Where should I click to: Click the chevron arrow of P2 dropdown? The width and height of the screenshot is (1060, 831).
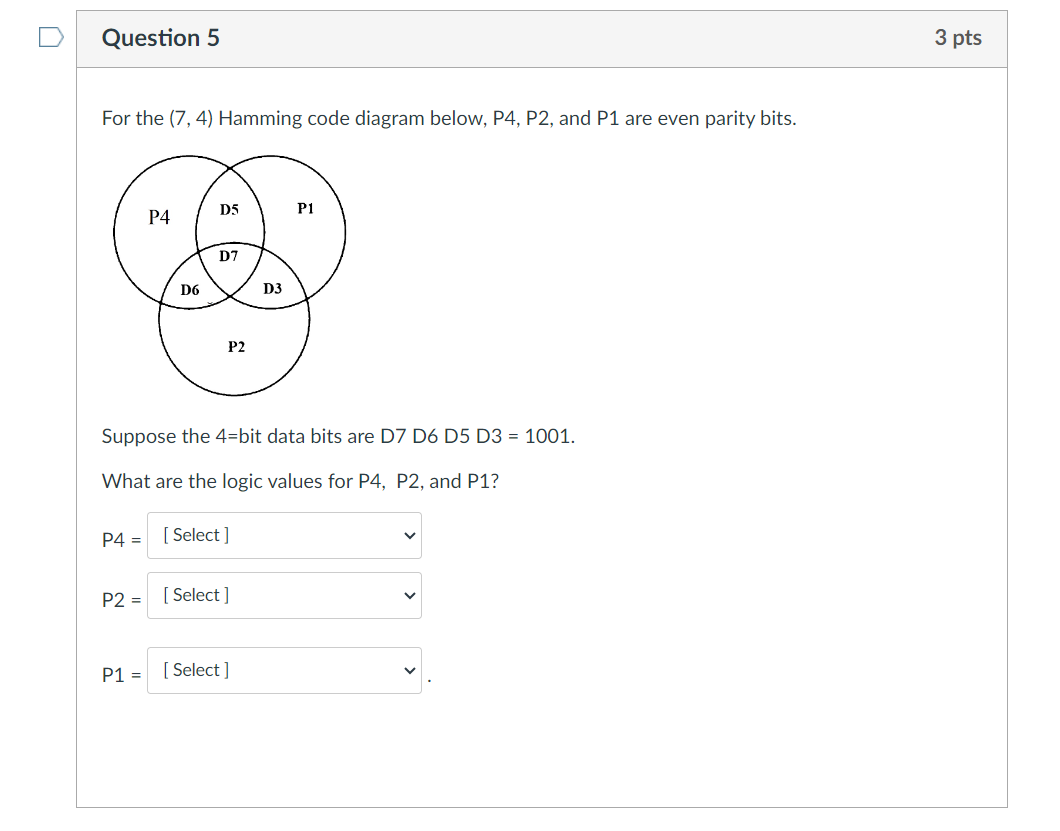[409, 596]
